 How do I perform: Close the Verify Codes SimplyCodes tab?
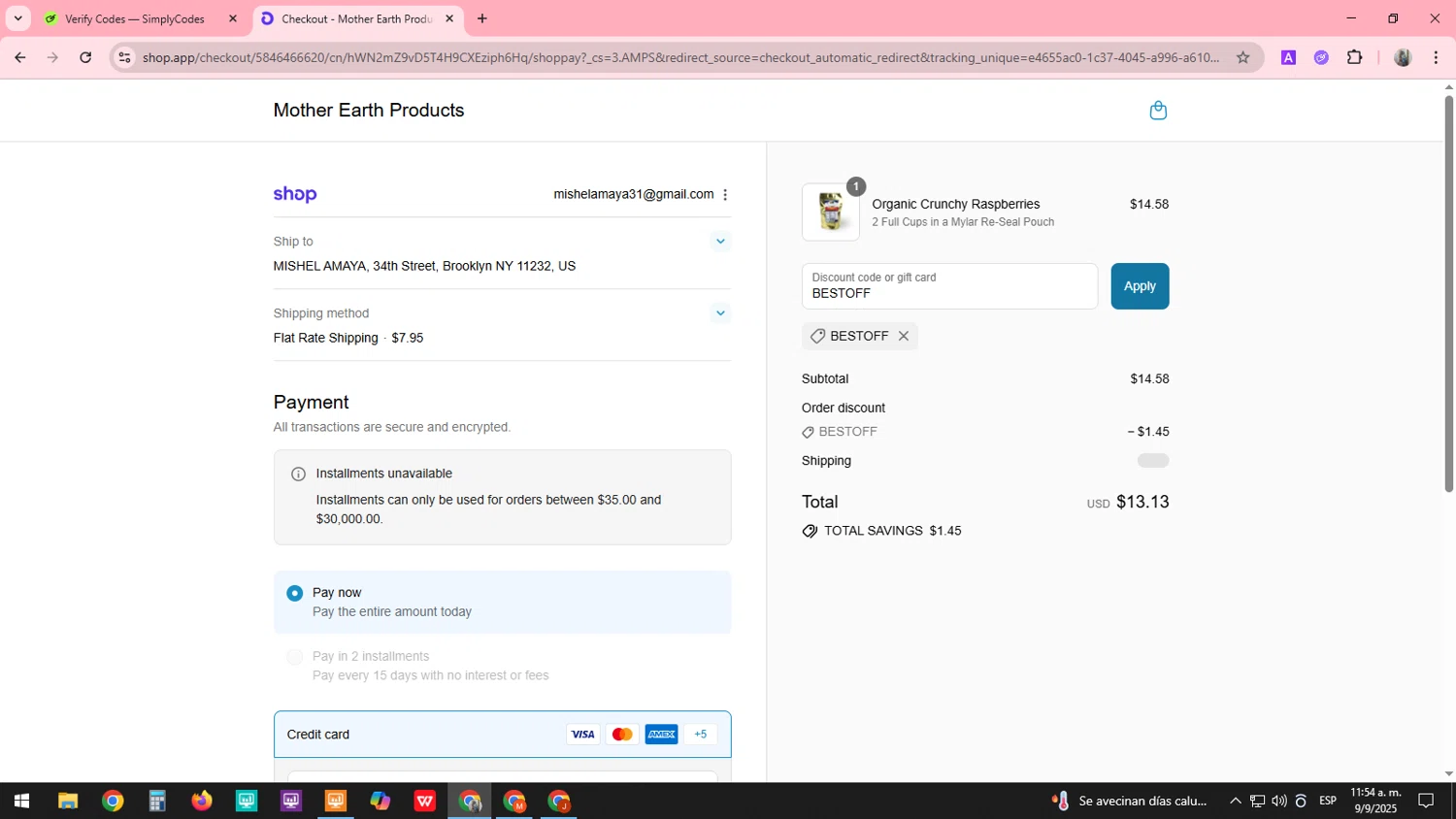(233, 18)
